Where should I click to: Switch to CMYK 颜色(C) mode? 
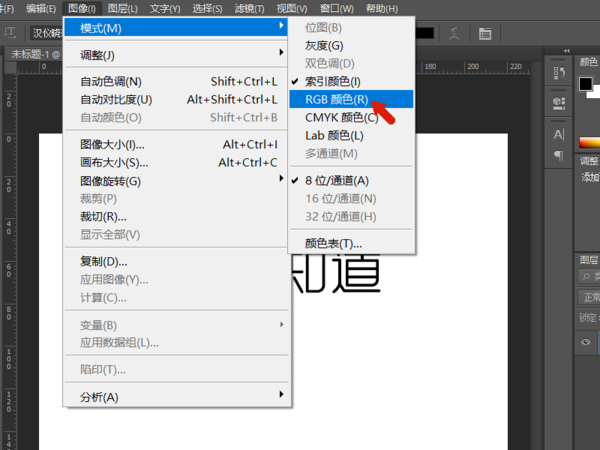coord(351,117)
